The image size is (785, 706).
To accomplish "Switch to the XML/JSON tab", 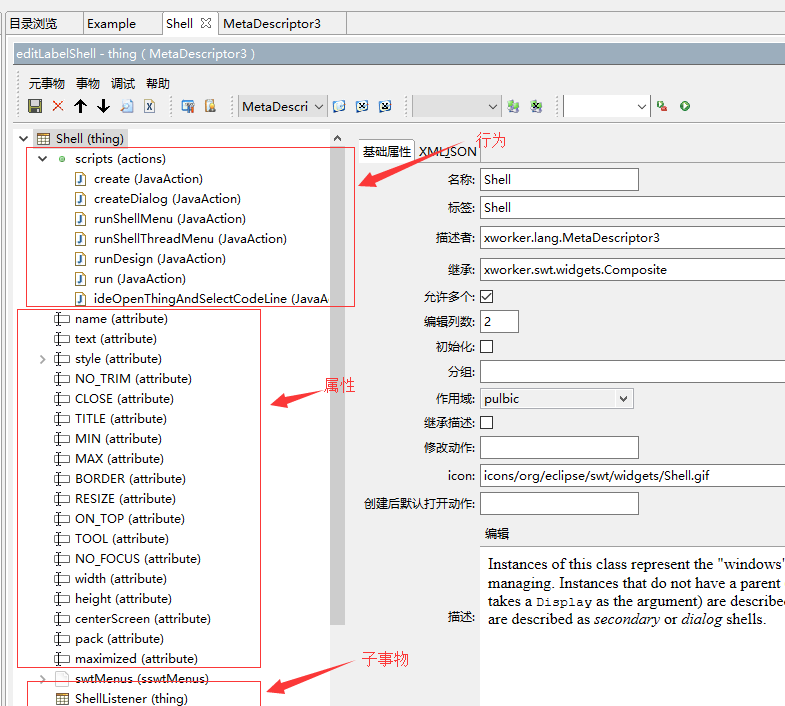I will [x=447, y=151].
